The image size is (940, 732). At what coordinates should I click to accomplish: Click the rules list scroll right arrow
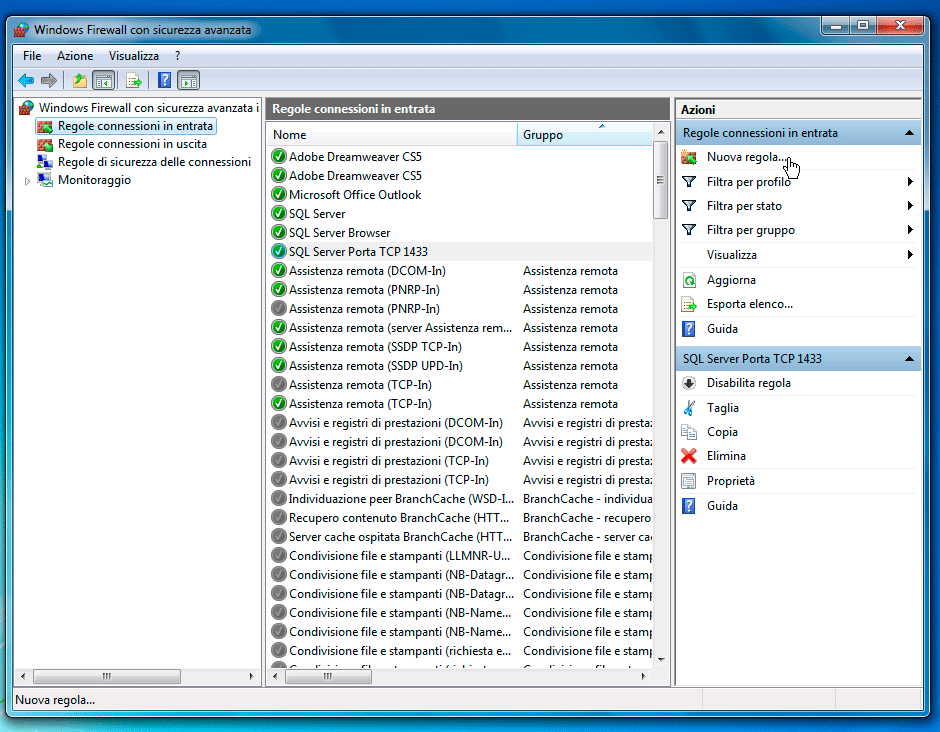tap(643, 676)
